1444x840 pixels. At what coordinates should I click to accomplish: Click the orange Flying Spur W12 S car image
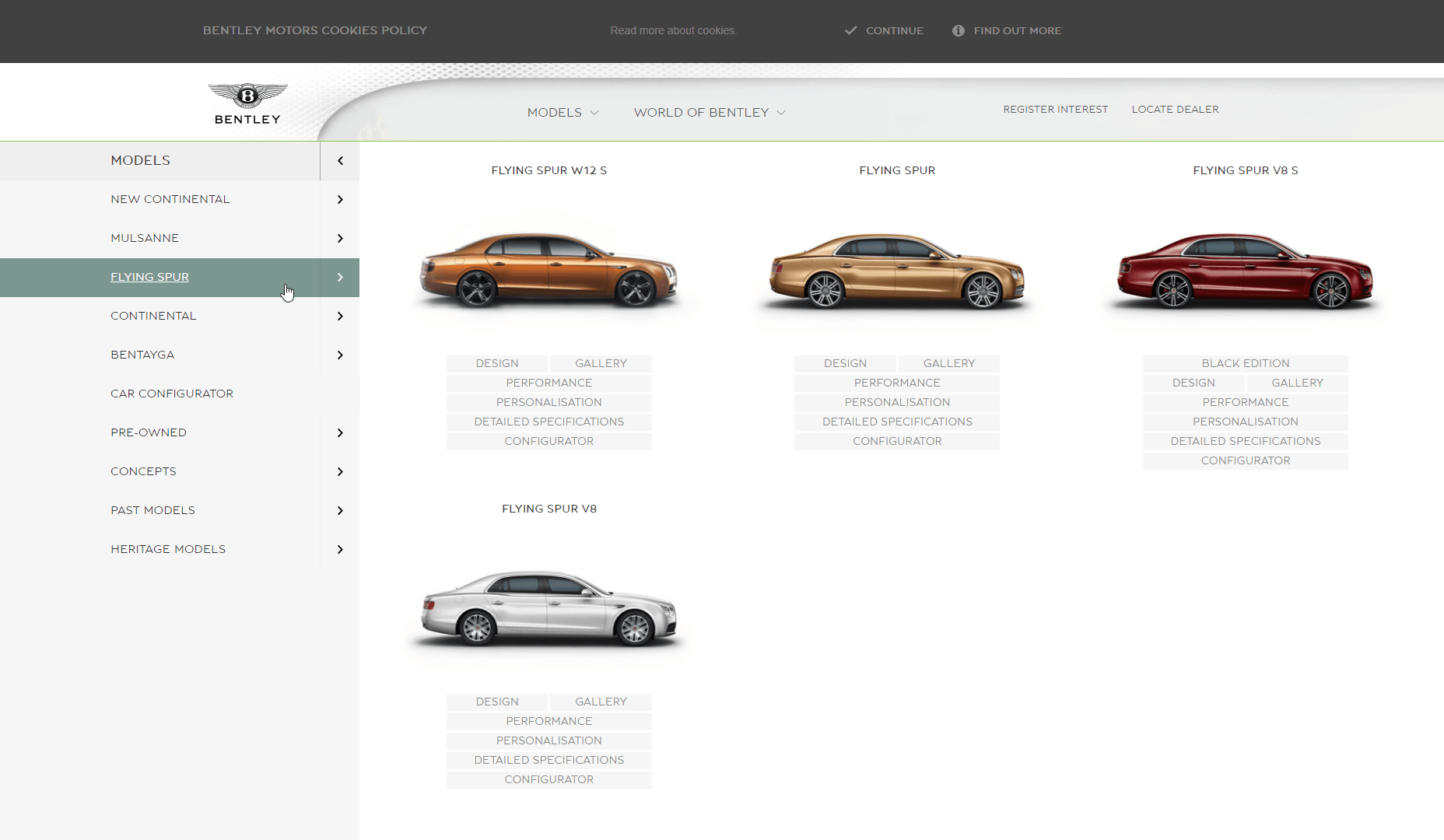coord(549,269)
